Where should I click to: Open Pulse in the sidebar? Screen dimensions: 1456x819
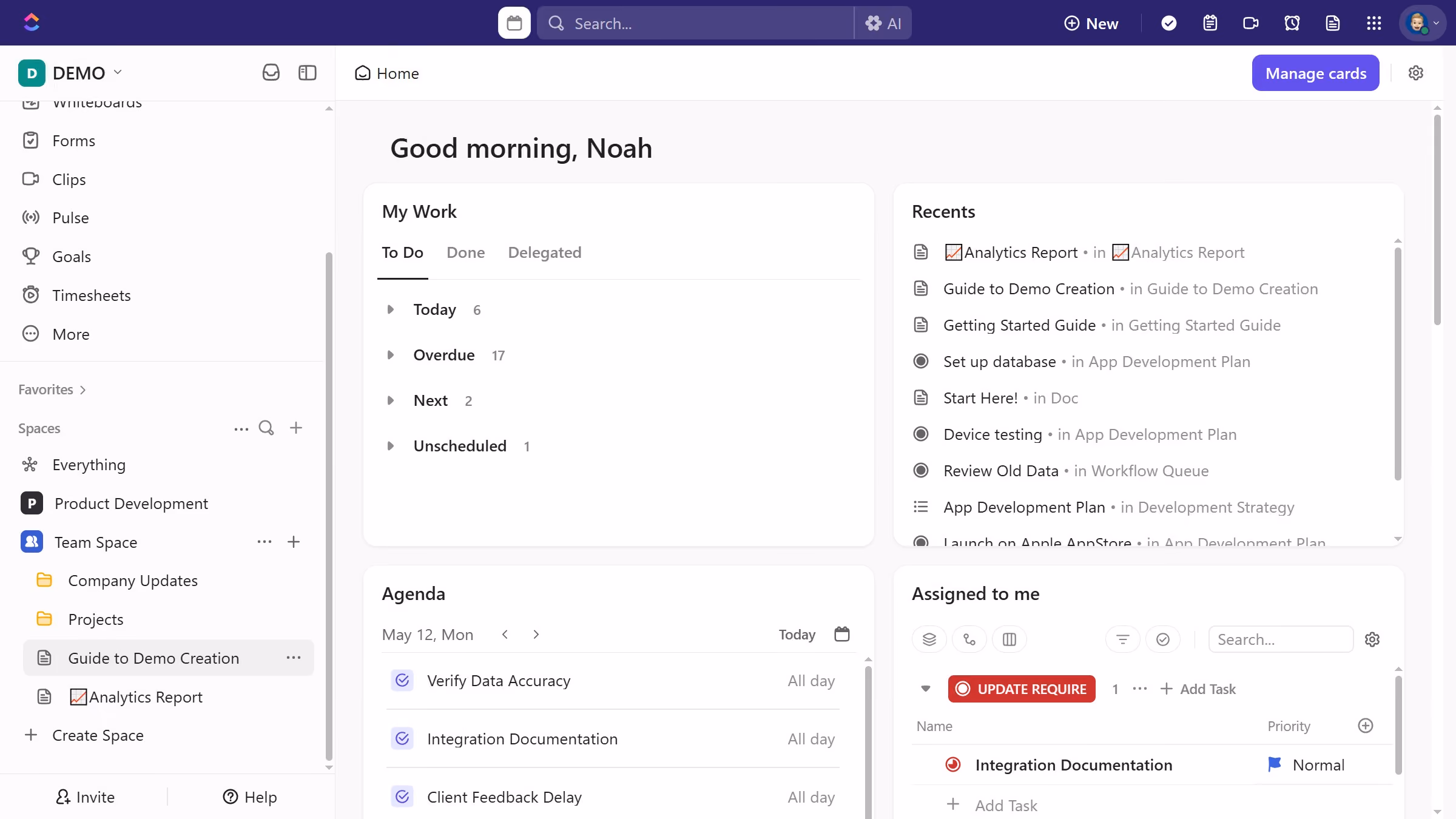pyautogui.click(x=70, y=218)
